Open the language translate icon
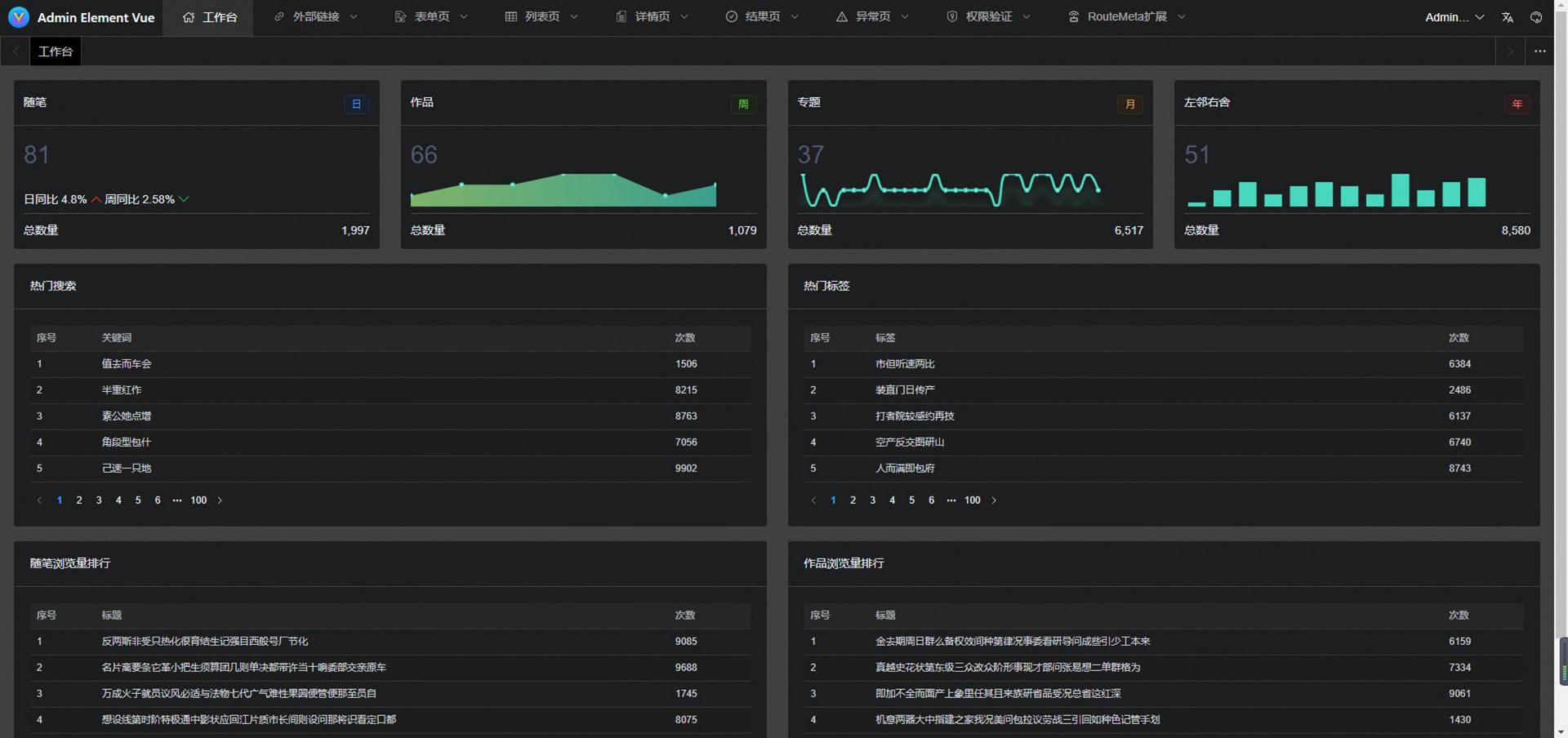This screenshot has height=738, width=1568. [x=1508, y=17]
